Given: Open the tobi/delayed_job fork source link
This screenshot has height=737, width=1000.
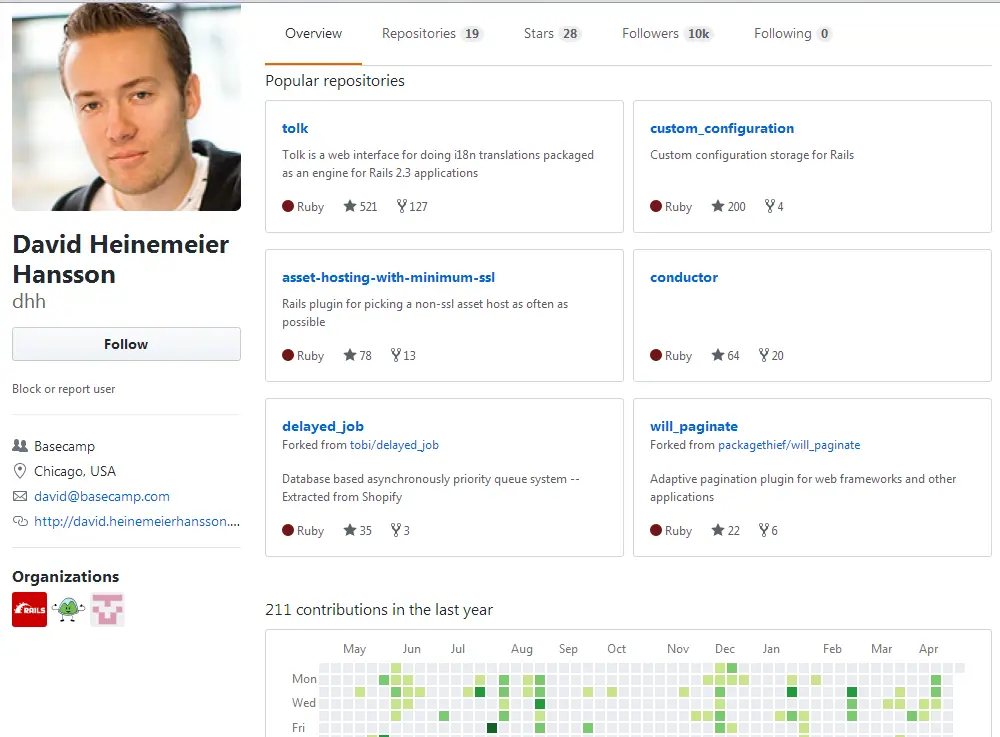Looking at the screenshot, I should coord(394,445).
